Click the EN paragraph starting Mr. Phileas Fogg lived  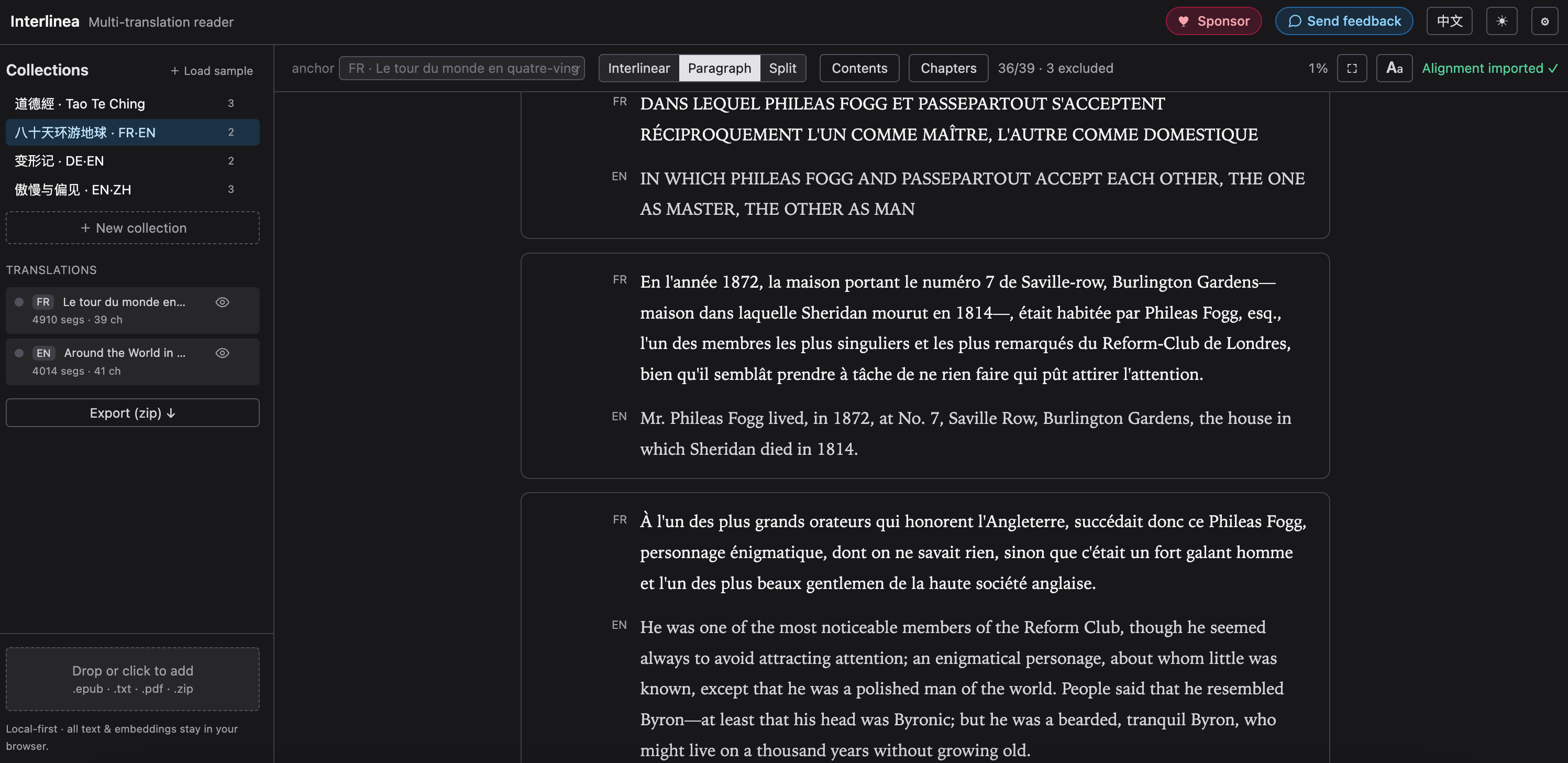coord(966,433)
